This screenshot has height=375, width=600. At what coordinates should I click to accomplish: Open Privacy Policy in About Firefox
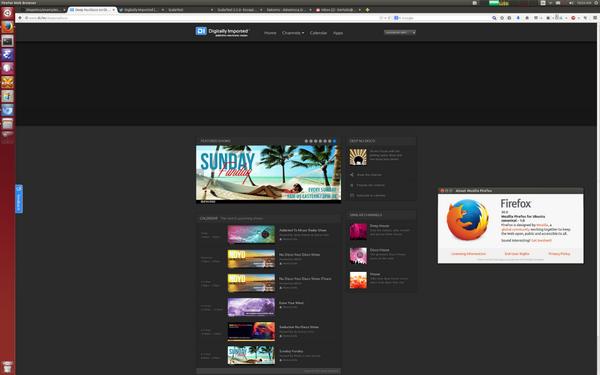(559, 254)
